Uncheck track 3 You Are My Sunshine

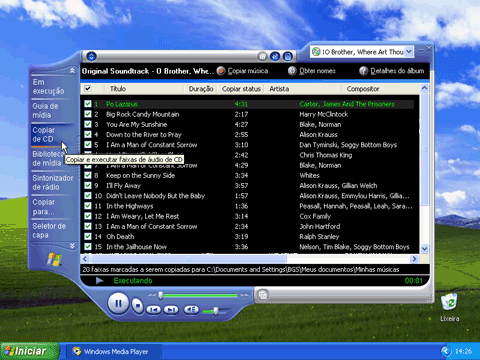tap(88, 124)
